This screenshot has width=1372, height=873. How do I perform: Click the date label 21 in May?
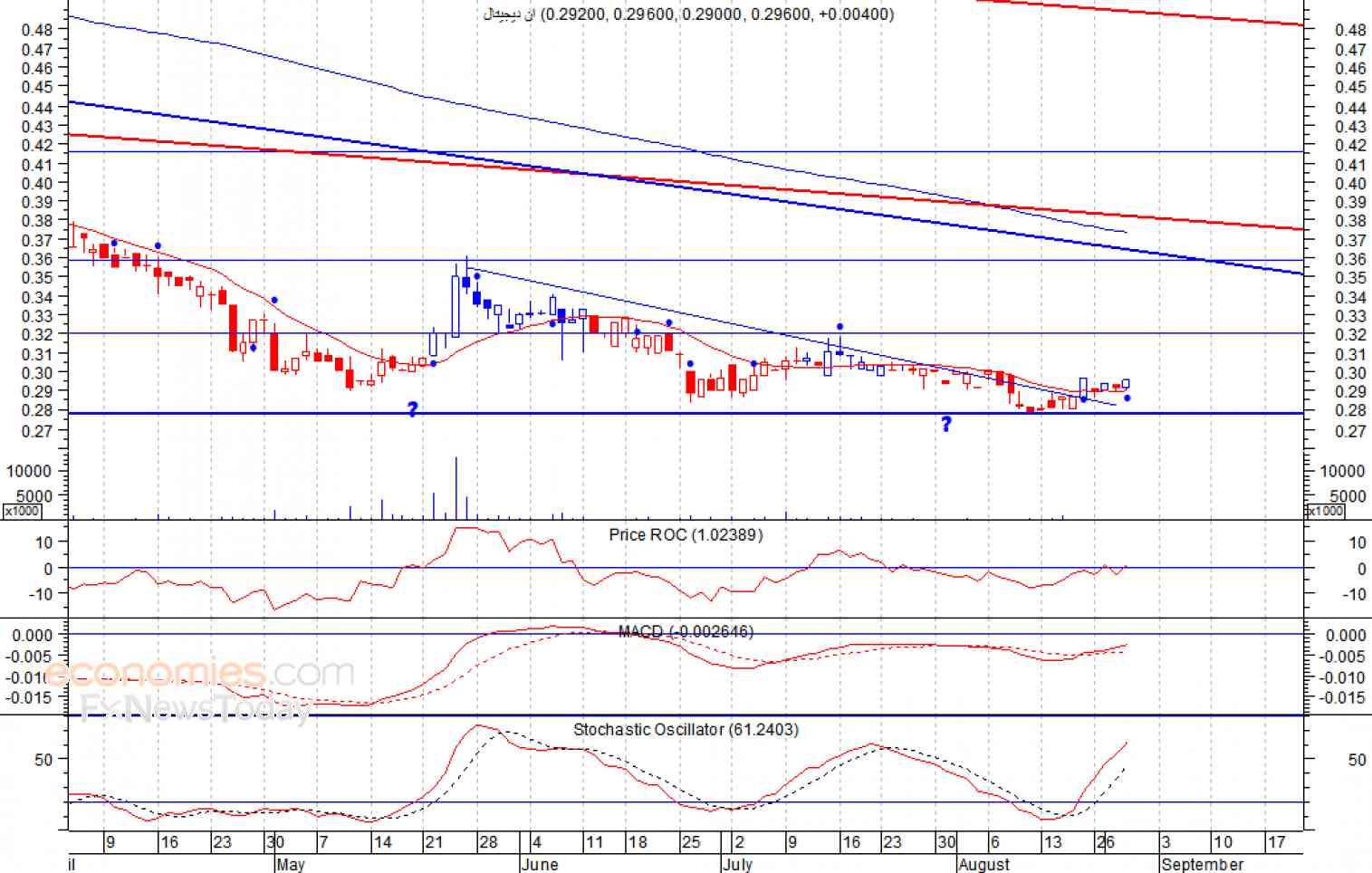pyautogui.click(x=435, y=842)
